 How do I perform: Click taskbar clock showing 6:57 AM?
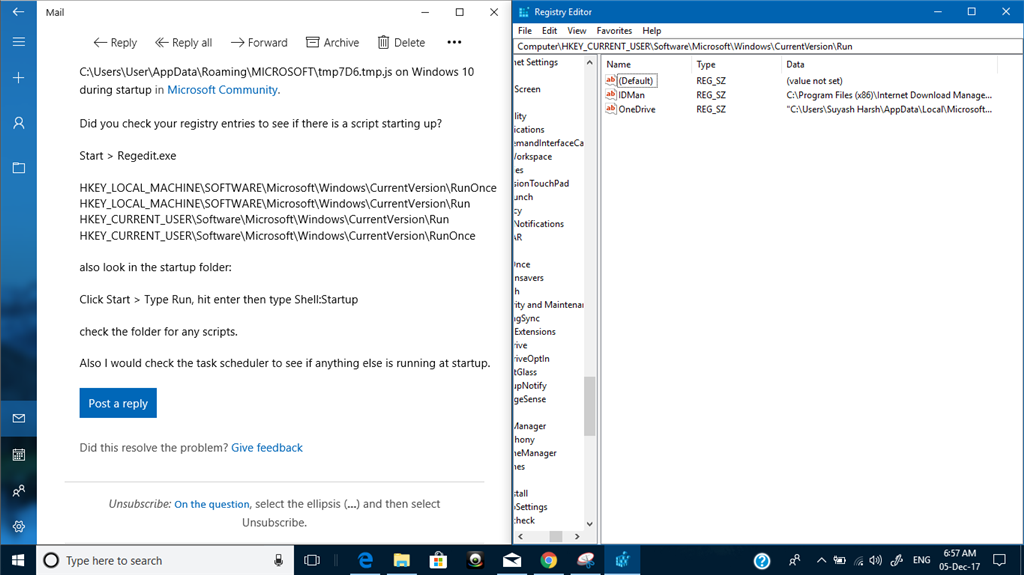959,560
